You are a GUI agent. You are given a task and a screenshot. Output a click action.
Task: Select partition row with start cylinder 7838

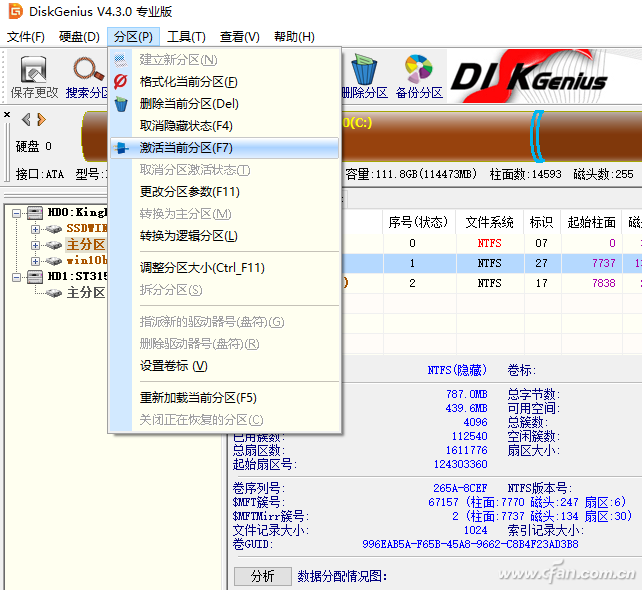click(491, 283)
